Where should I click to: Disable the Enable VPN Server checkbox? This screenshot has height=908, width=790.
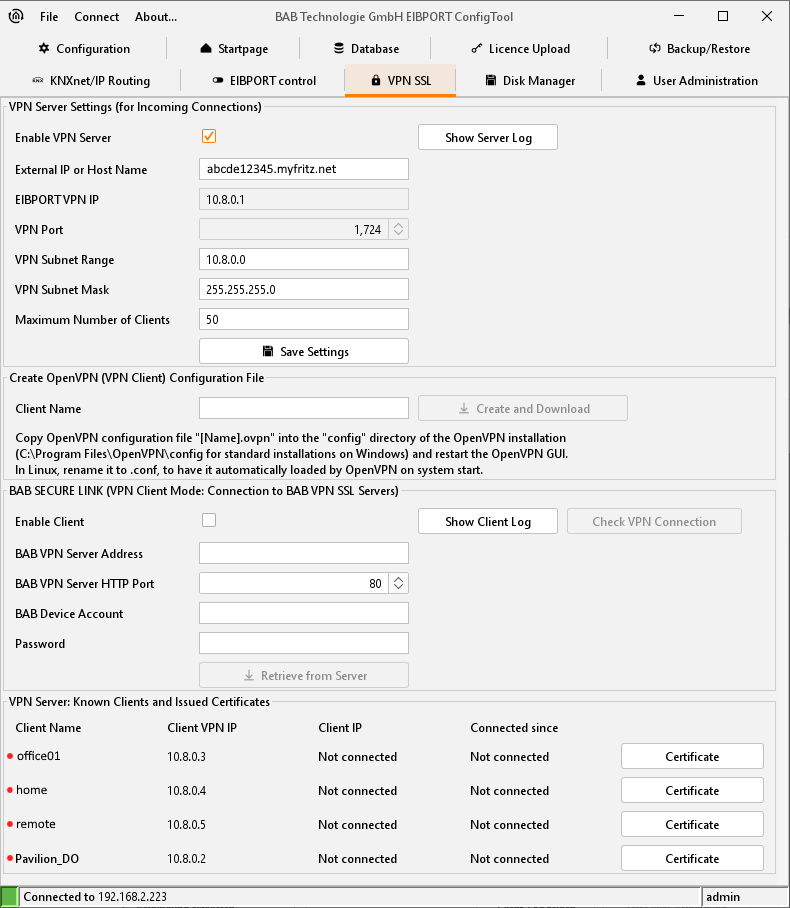pos(209,137)
